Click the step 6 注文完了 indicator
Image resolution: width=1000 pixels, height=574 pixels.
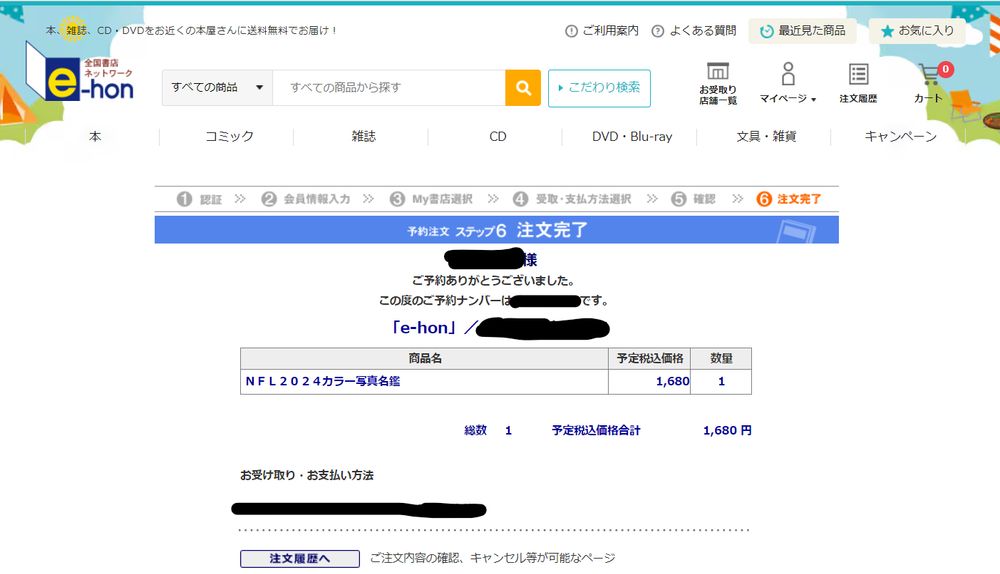[788, 199]
